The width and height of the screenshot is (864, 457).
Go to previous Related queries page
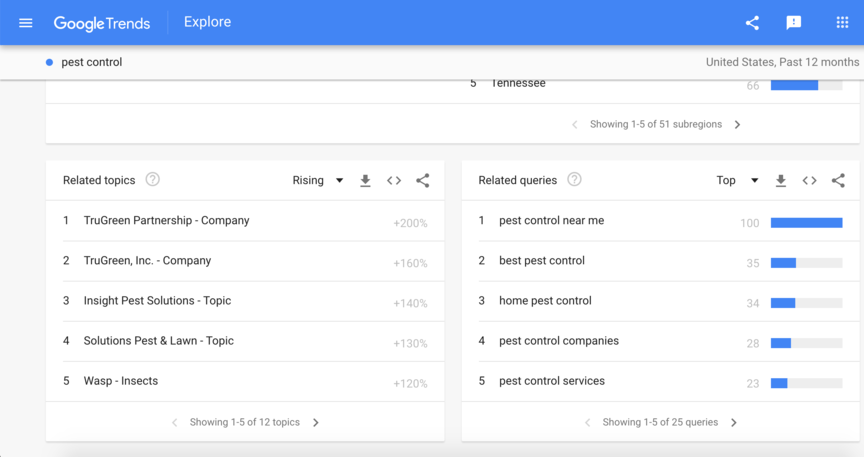587,422
